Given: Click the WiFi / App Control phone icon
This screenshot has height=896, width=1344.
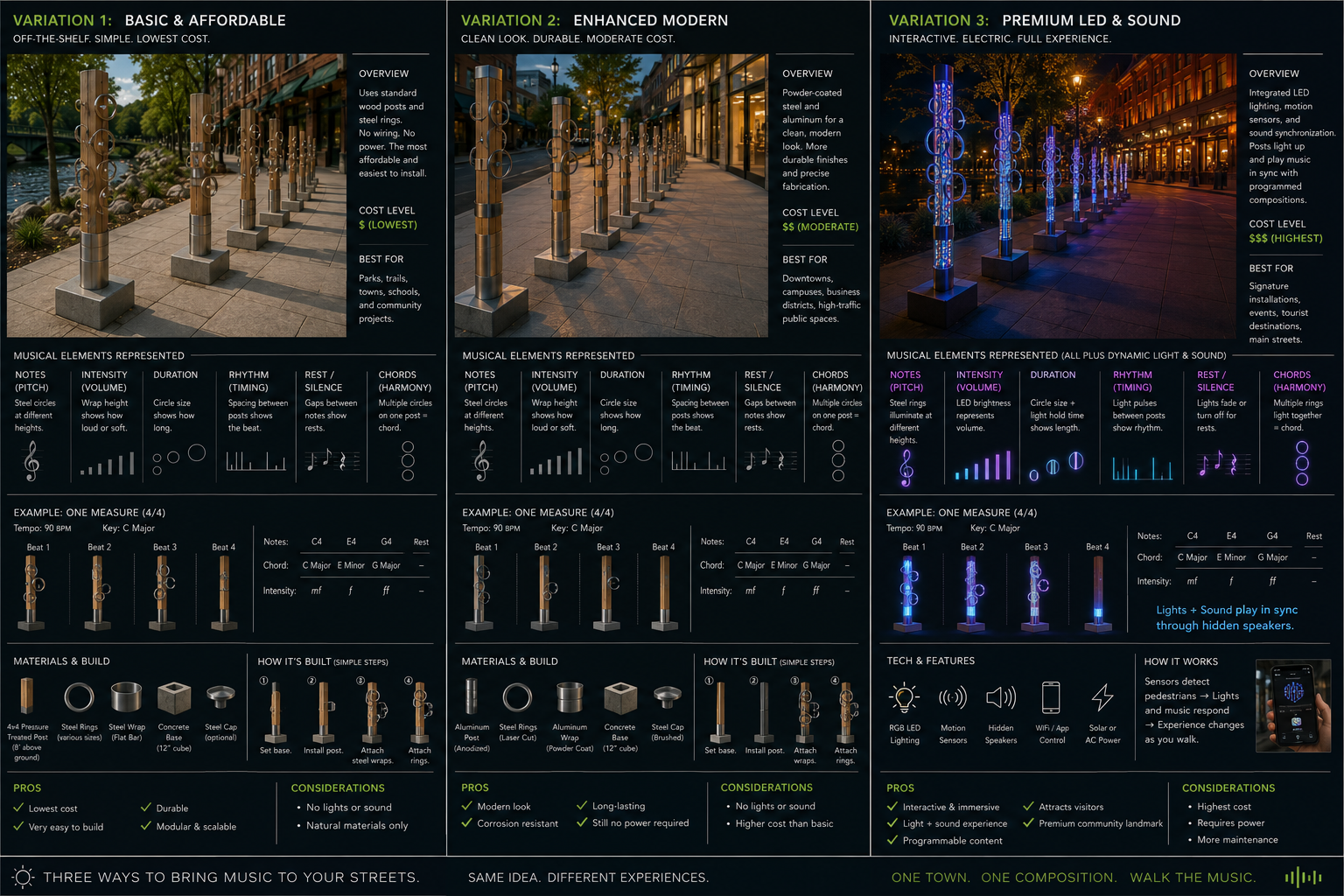Looking at the screenshot, I should click(x=1051, y=698).
